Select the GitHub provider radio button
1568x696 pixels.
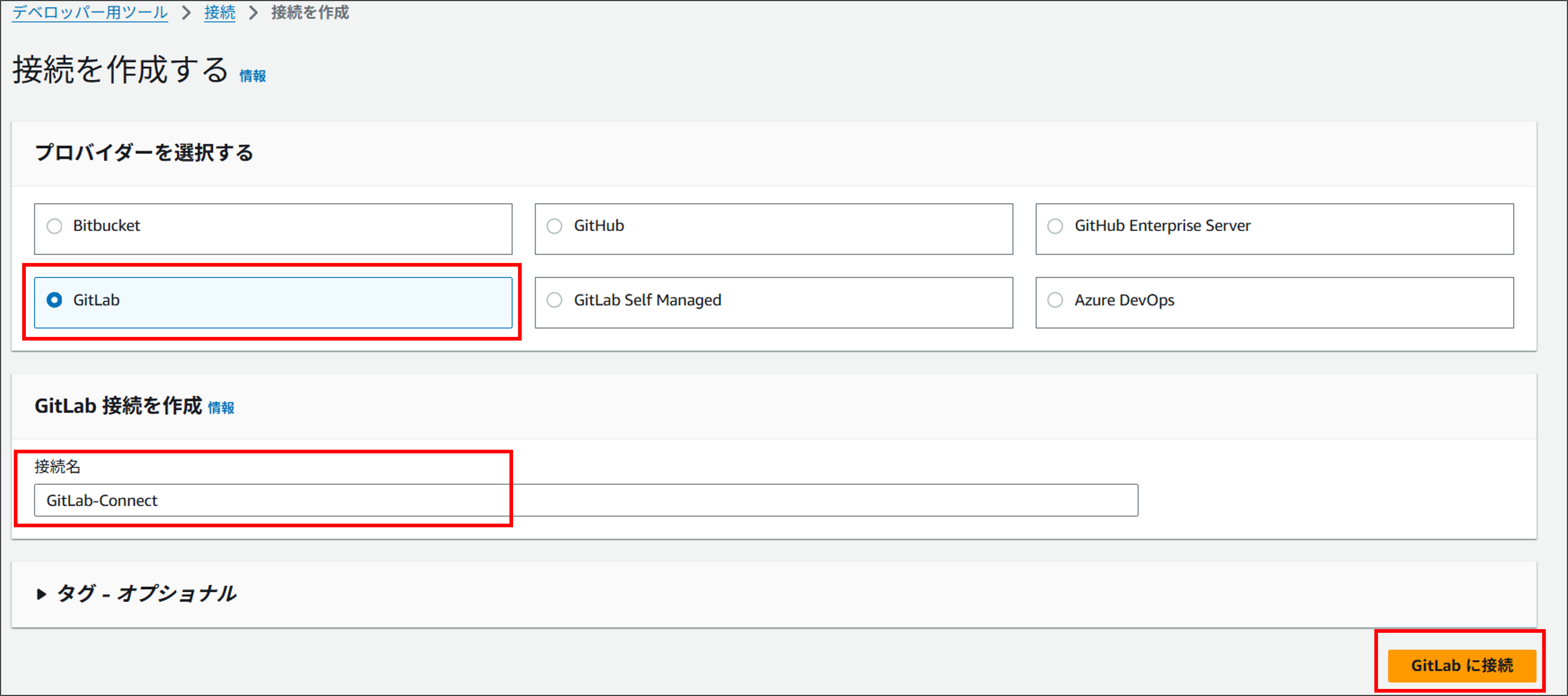click(x=555, y=226)
